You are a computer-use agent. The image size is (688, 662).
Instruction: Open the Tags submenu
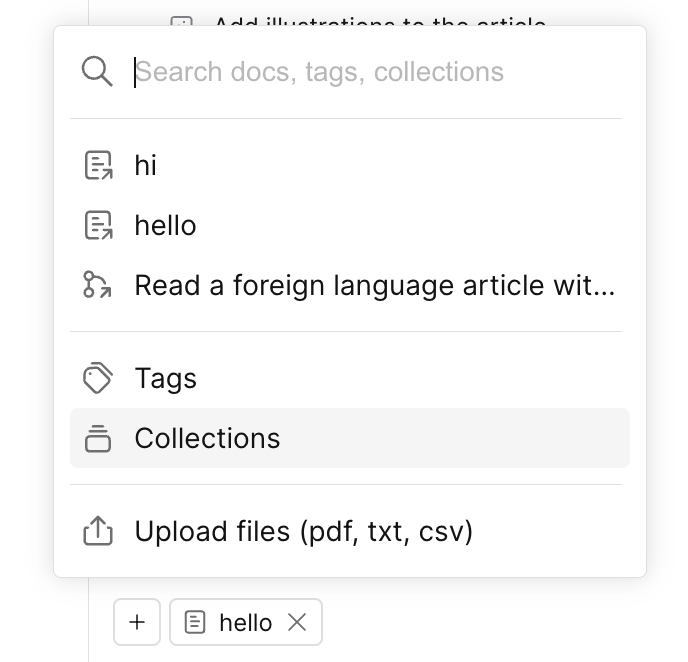coord(166,379)
